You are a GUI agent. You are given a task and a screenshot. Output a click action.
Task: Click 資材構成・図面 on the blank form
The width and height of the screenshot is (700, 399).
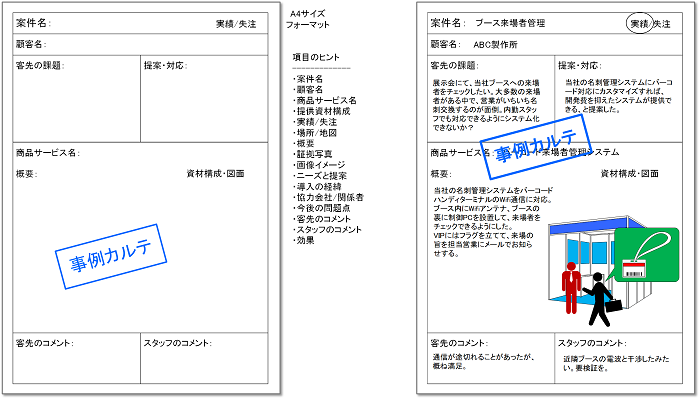215,174
